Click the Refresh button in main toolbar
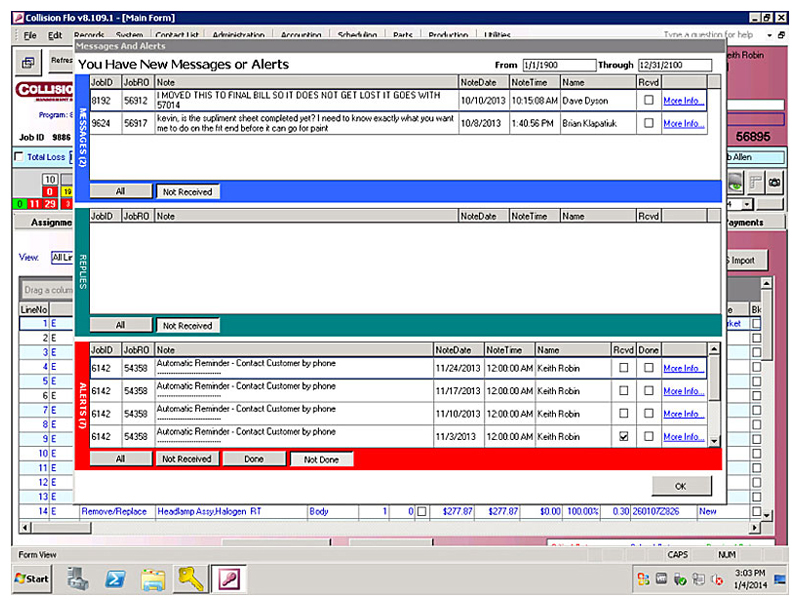Viewport: 800px width, 606px height. pyautogui.click(x=61, y=61)
